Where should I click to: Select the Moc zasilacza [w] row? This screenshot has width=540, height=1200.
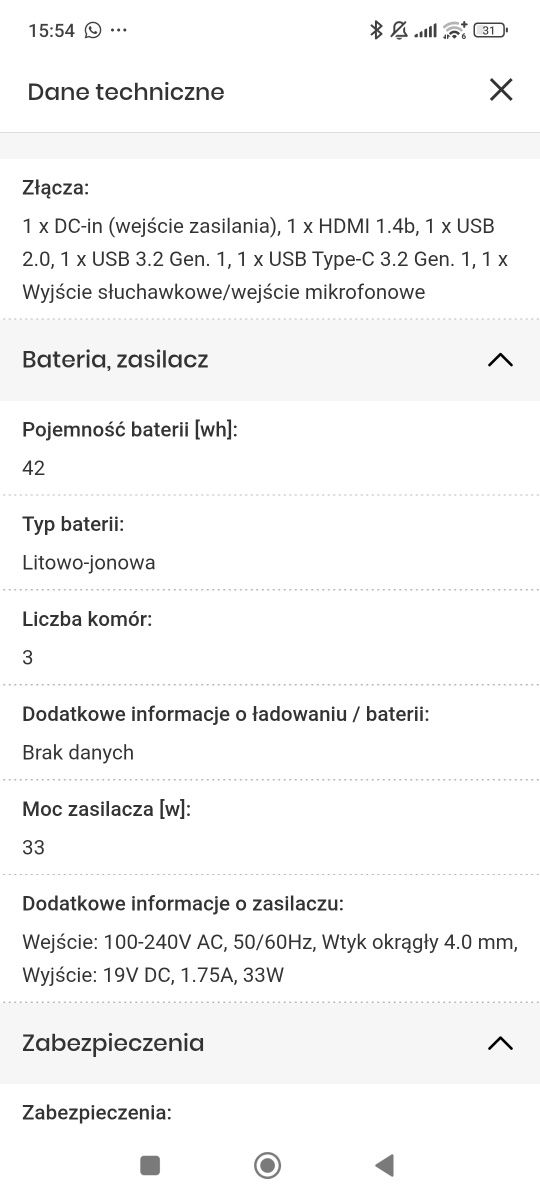point(270,828)
